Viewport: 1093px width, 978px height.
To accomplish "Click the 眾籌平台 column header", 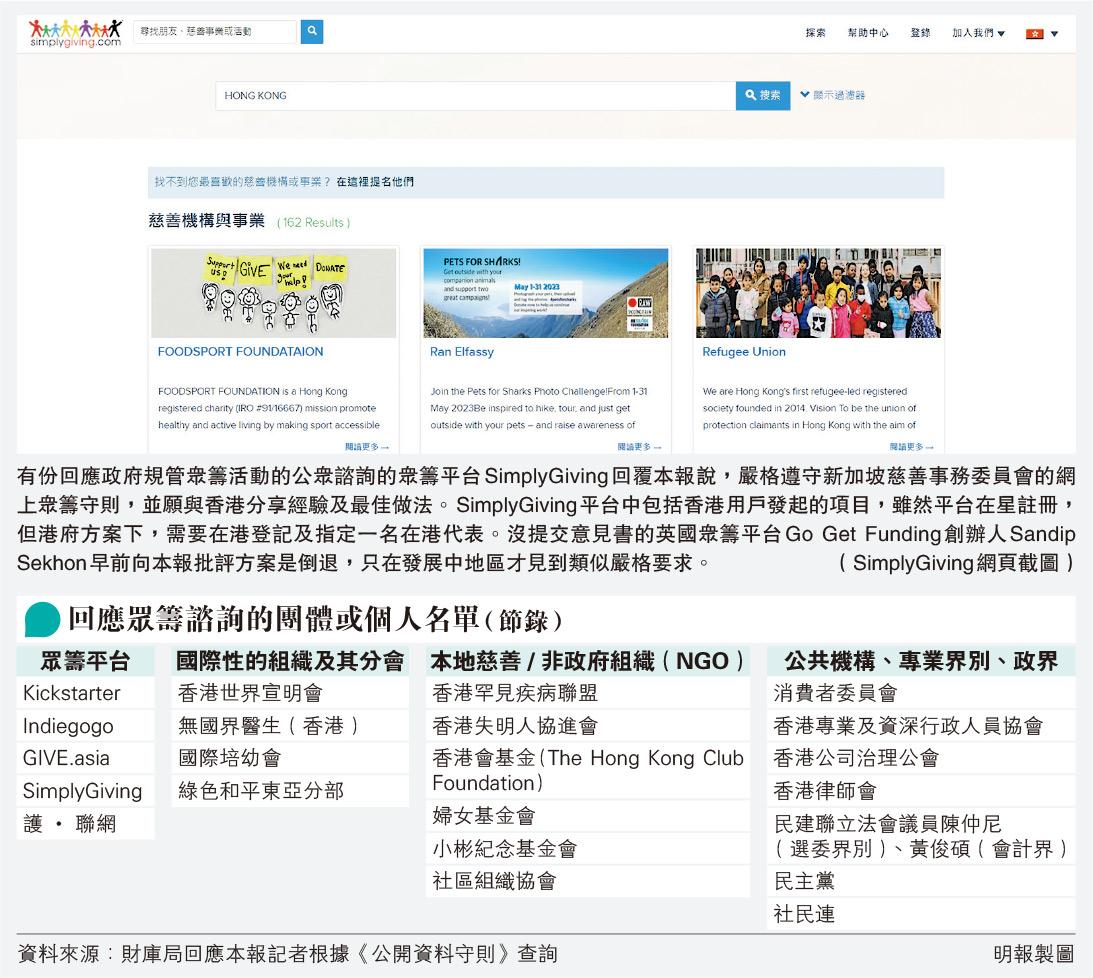I will pos(85,661).
